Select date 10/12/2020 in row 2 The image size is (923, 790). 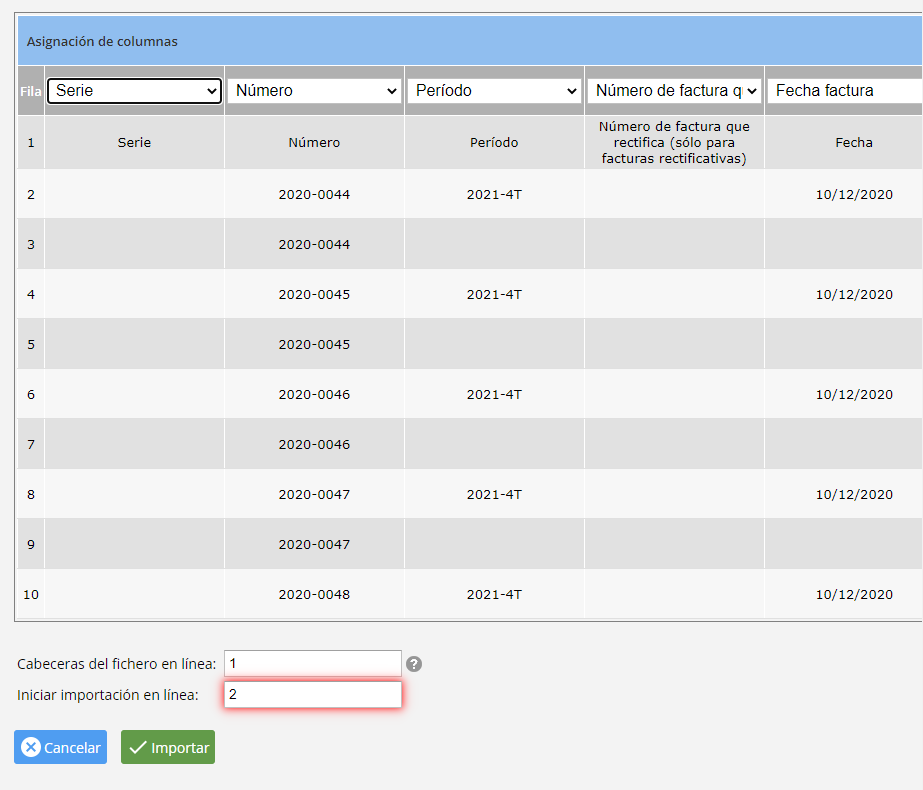[x=854, y=194]
